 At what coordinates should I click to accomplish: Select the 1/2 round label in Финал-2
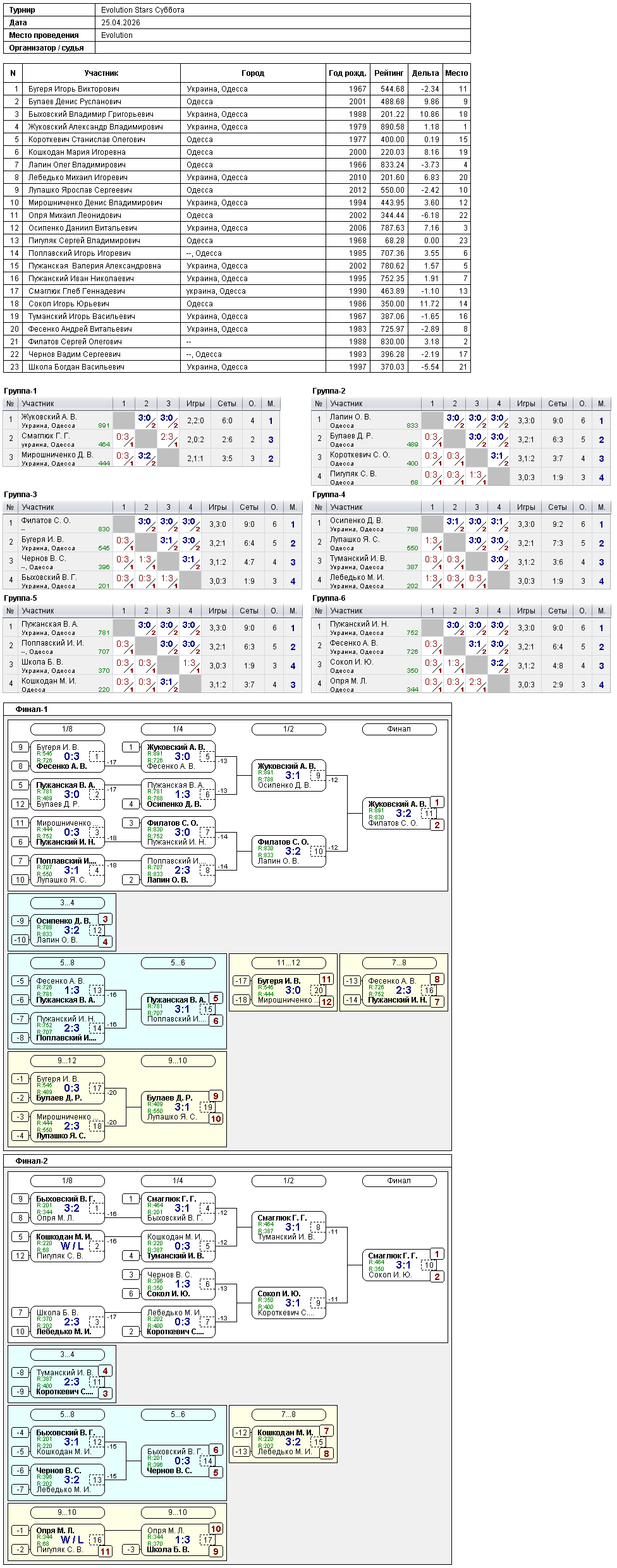point(289,1181)
